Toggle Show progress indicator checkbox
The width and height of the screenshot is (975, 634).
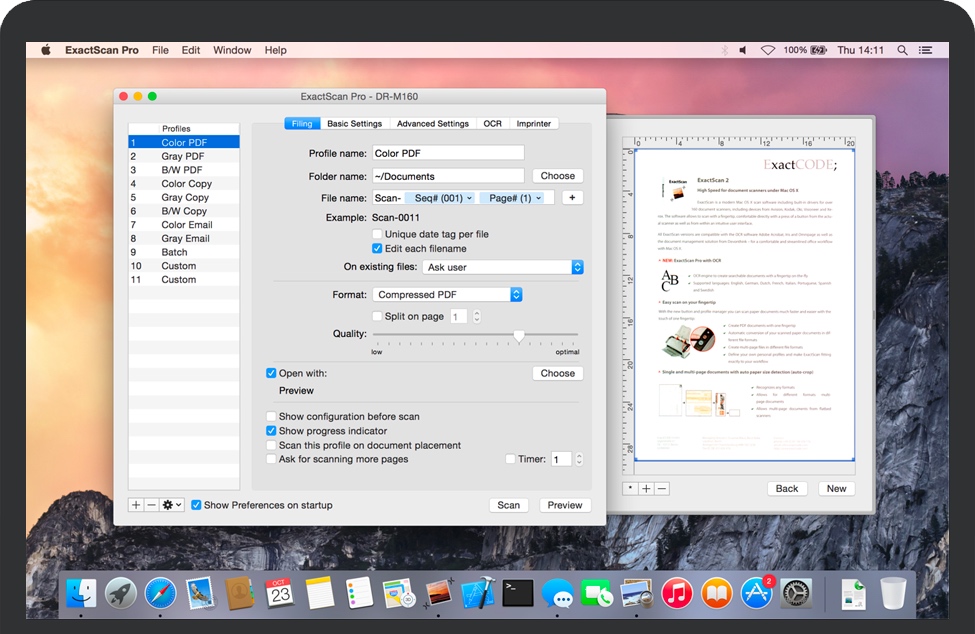tap(271, 431)
